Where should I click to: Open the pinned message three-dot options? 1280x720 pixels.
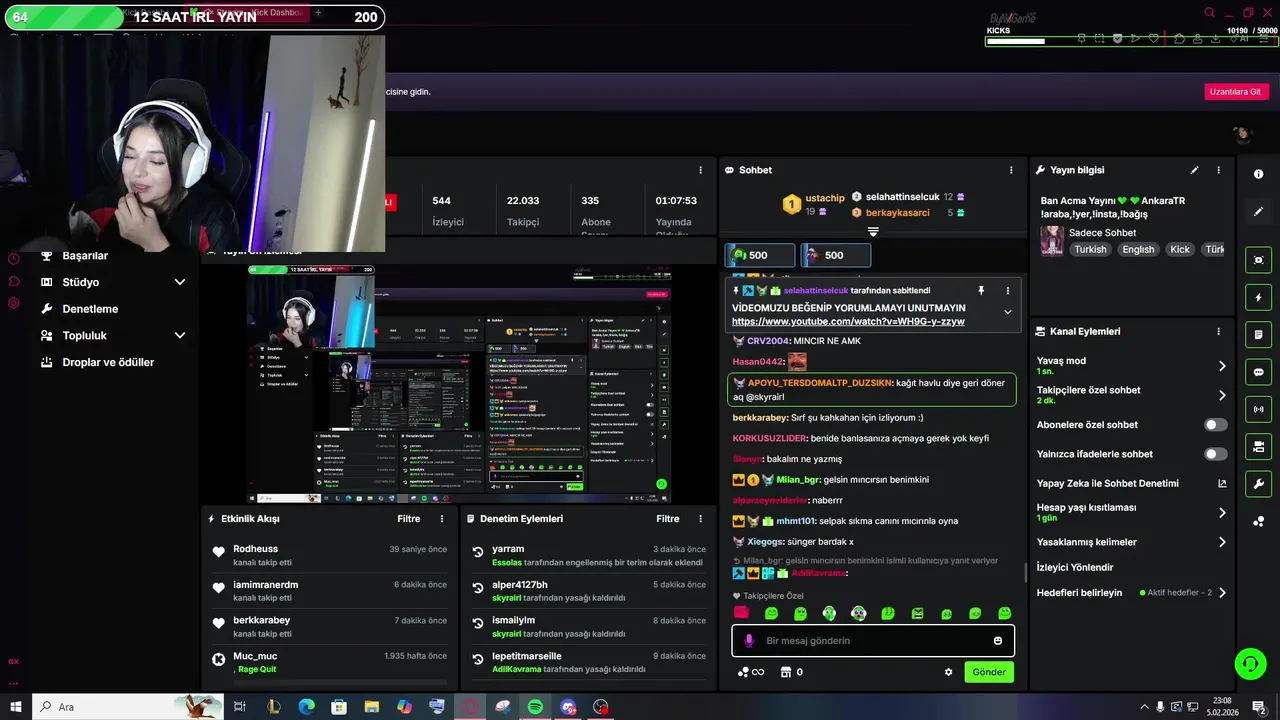click(x=1007, y=290)
